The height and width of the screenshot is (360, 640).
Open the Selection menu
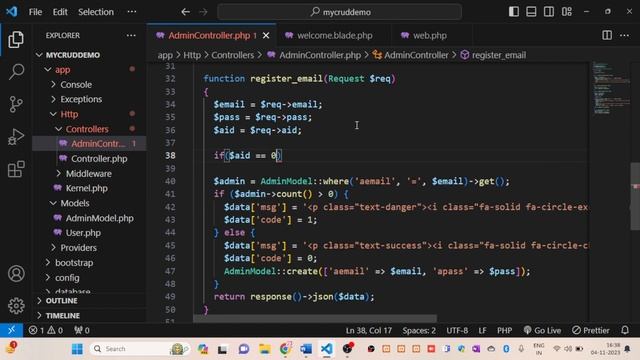(96, 12)
